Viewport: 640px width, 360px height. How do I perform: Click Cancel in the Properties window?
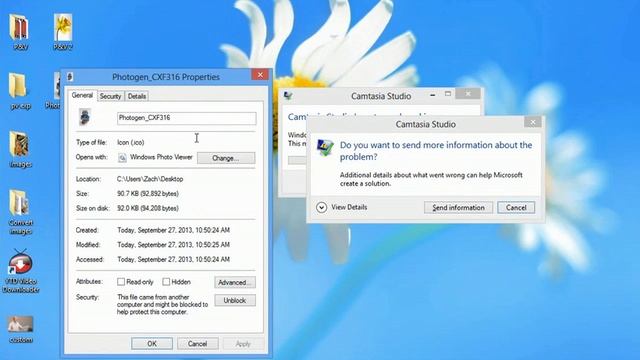[198, 344]
